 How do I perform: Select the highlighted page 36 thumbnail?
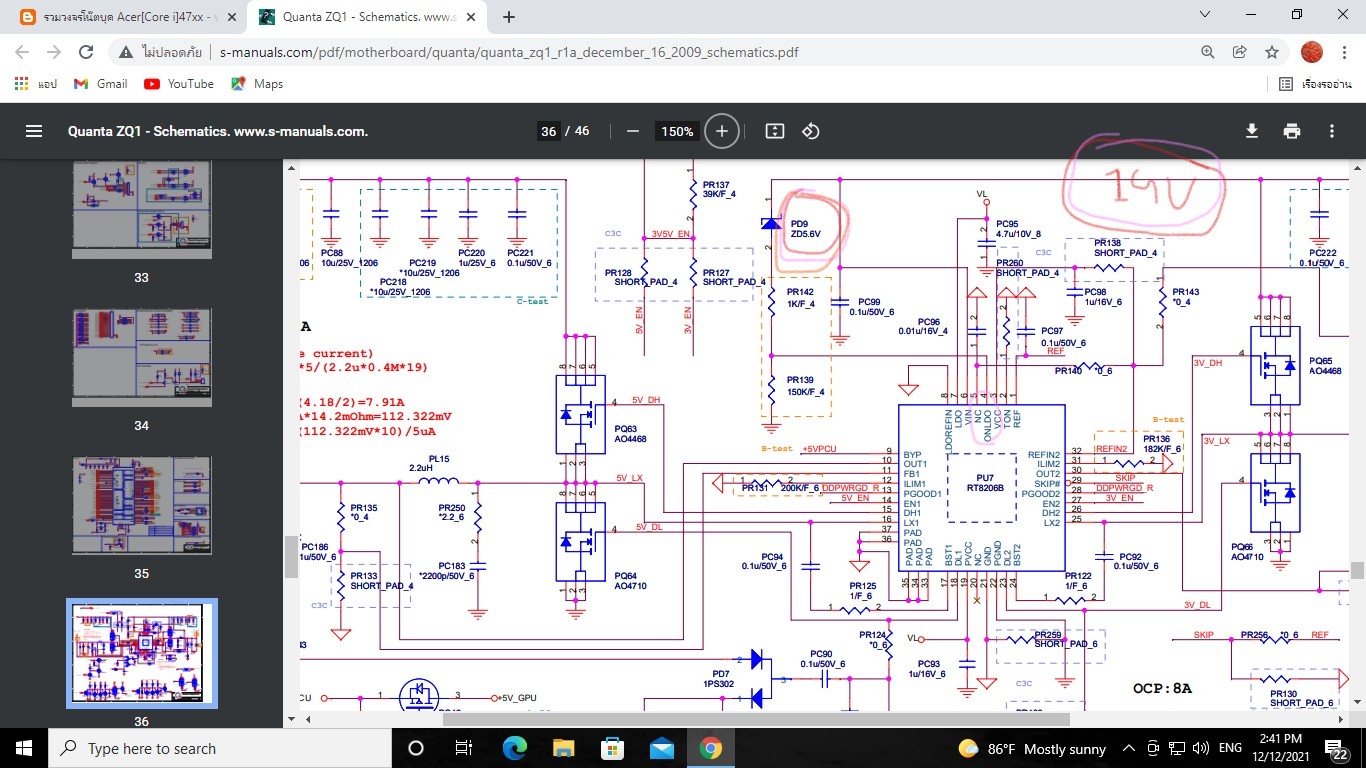tap(142, 653)
